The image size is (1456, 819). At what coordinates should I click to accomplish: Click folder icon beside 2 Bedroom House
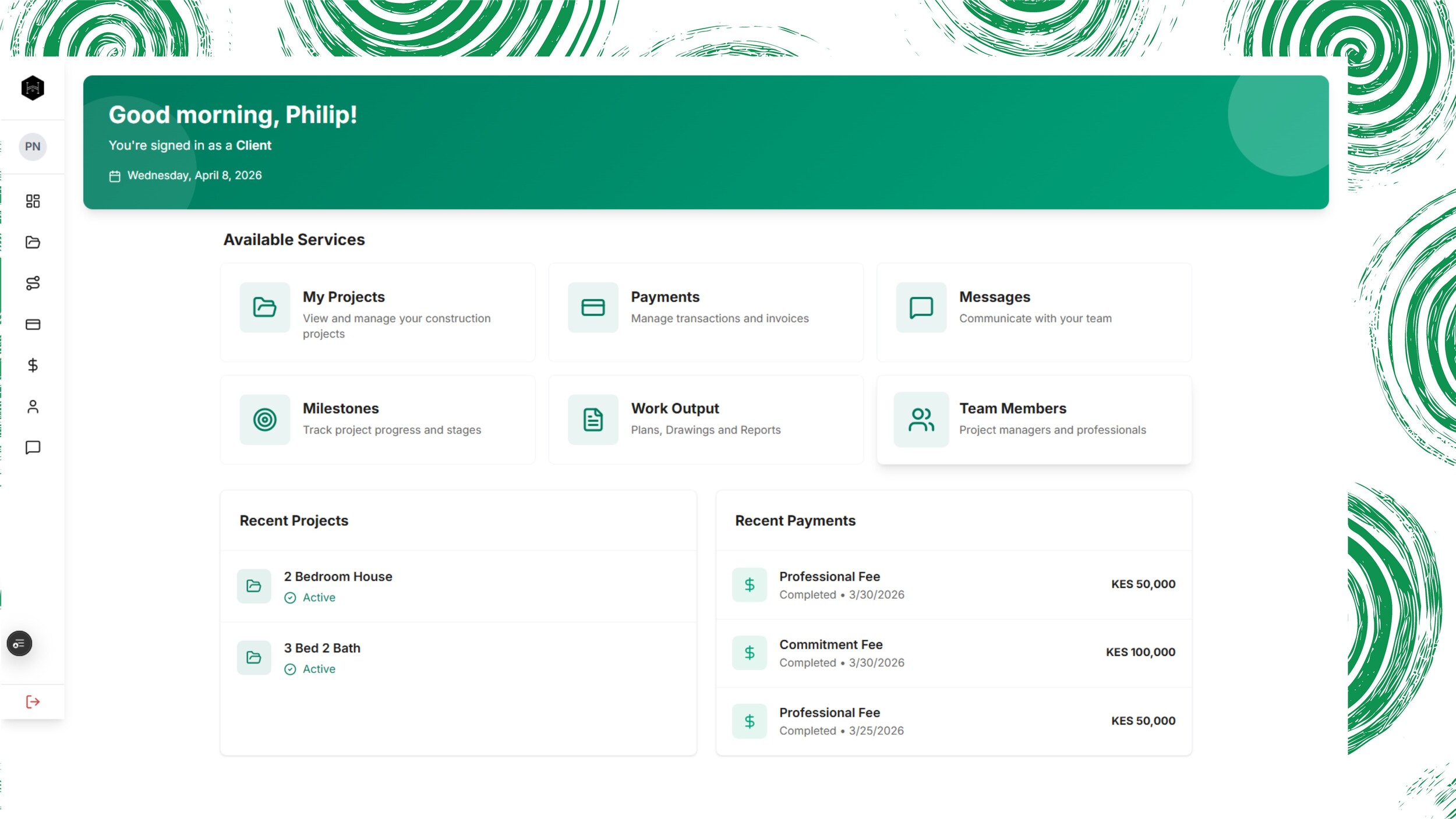254,586
